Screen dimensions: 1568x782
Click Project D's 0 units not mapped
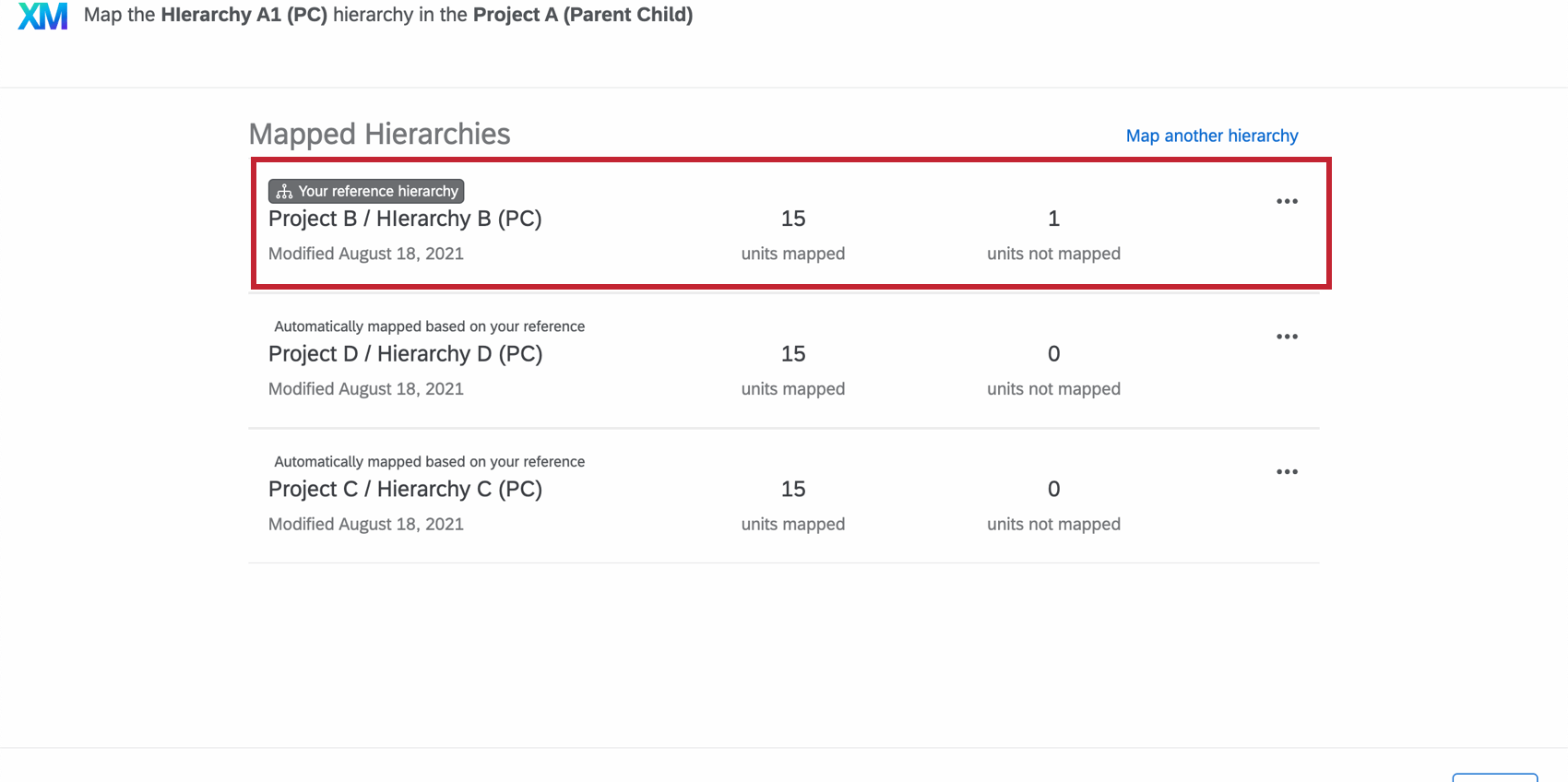tap(1053, 354)
